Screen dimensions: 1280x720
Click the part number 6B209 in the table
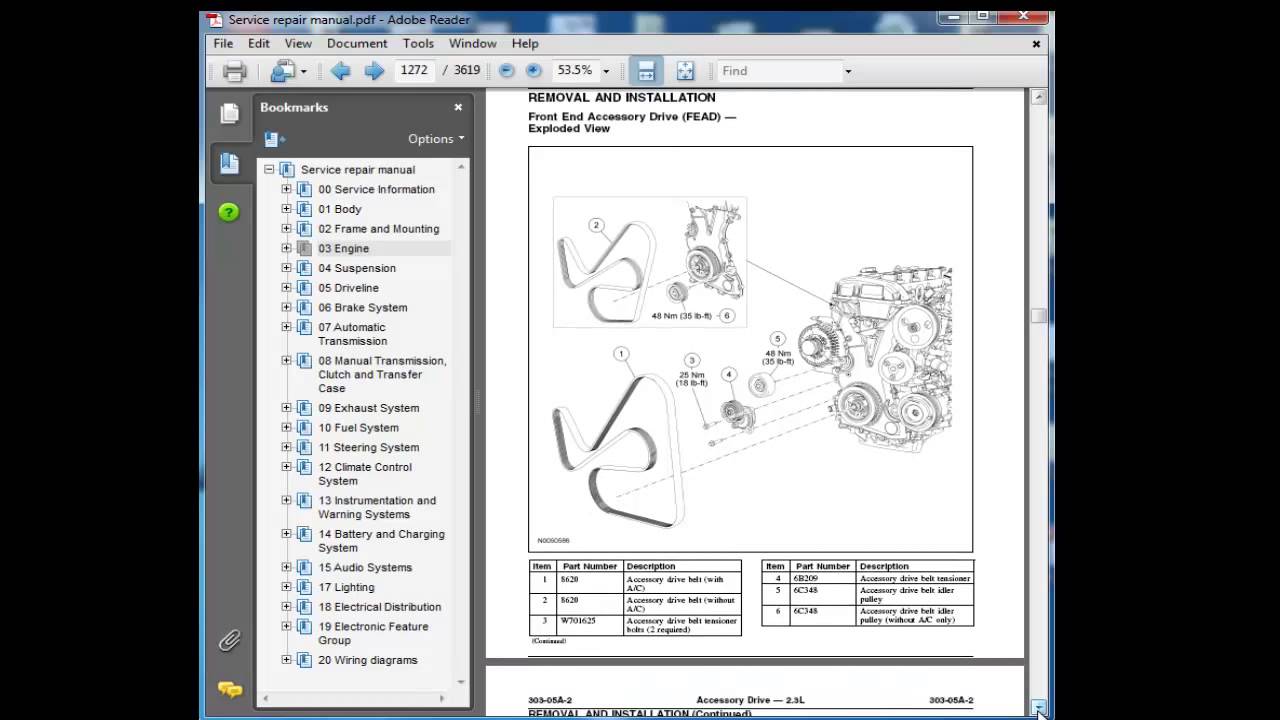click(806, 578)
